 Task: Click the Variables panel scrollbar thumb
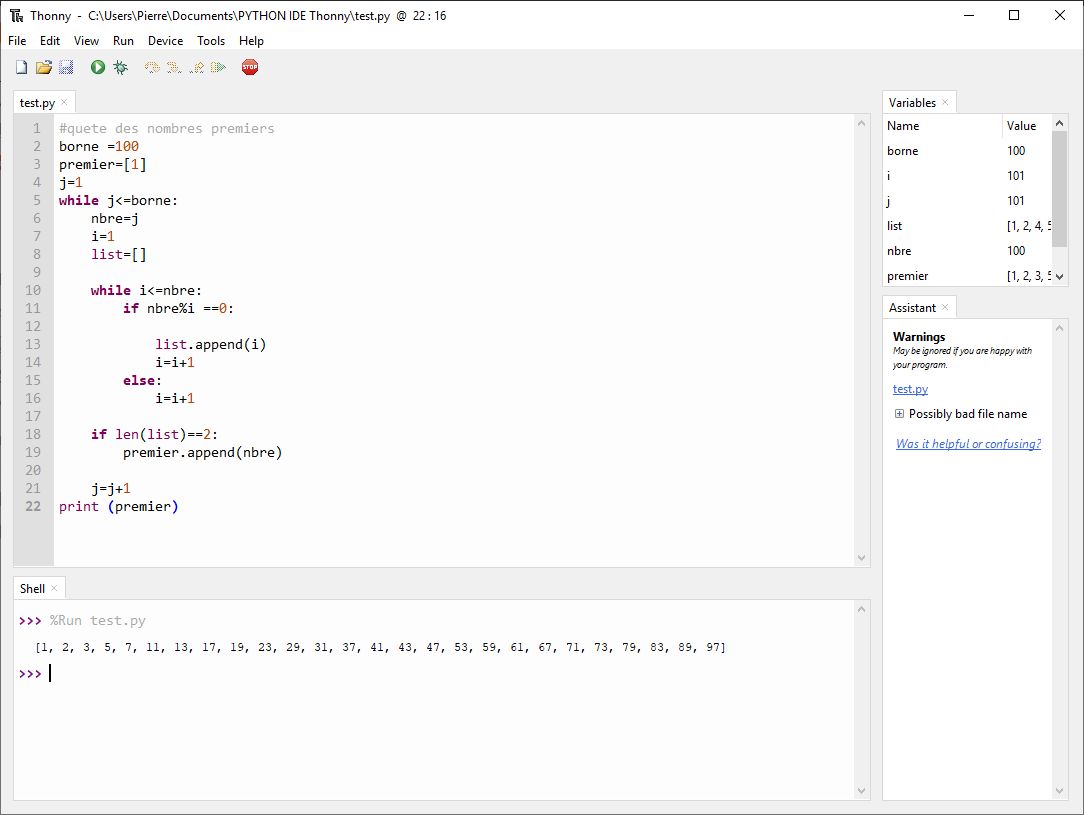pos(1059,188)
